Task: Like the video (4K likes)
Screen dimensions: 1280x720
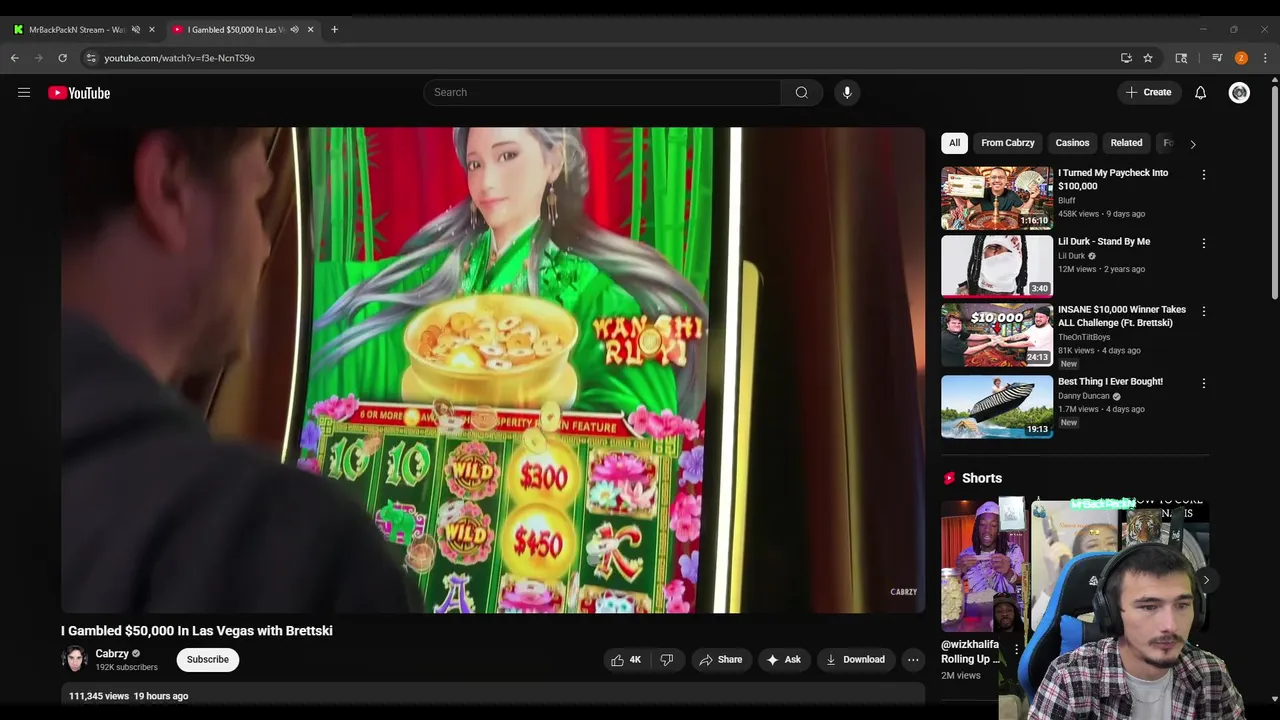Action: pos(626,660)
